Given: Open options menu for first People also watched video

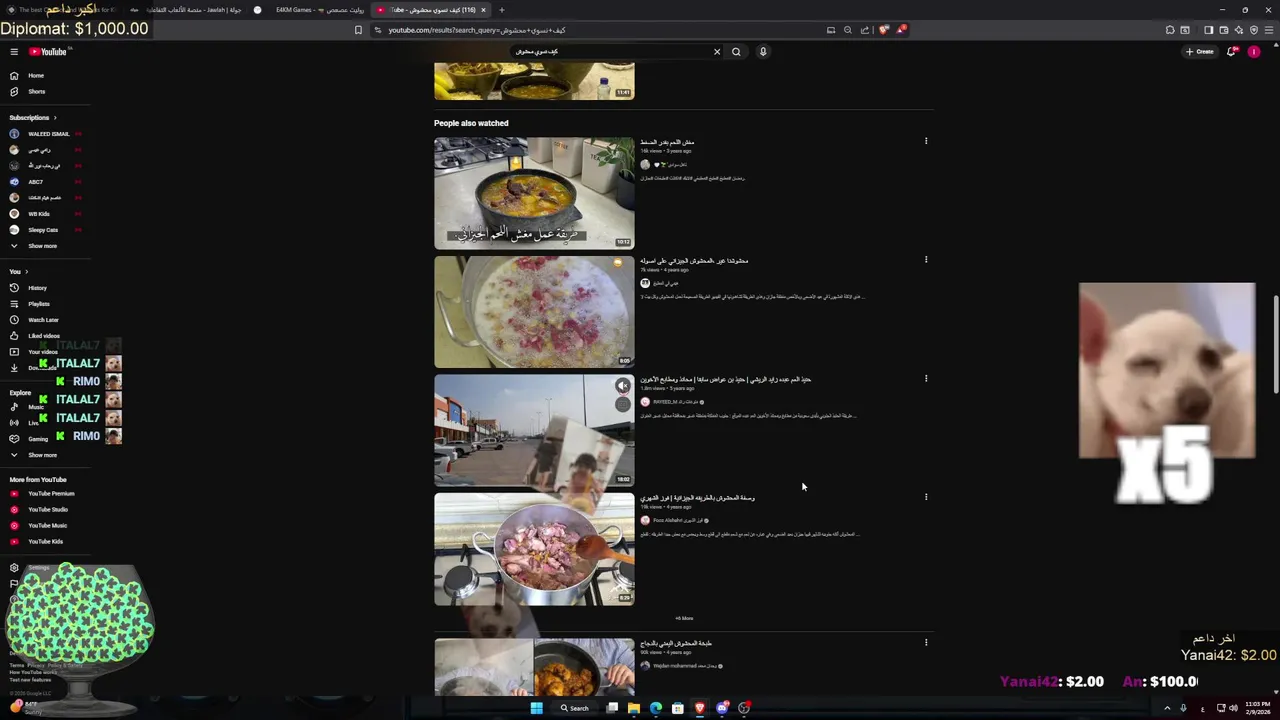Looking at the screenshot, I should (926, 141).
